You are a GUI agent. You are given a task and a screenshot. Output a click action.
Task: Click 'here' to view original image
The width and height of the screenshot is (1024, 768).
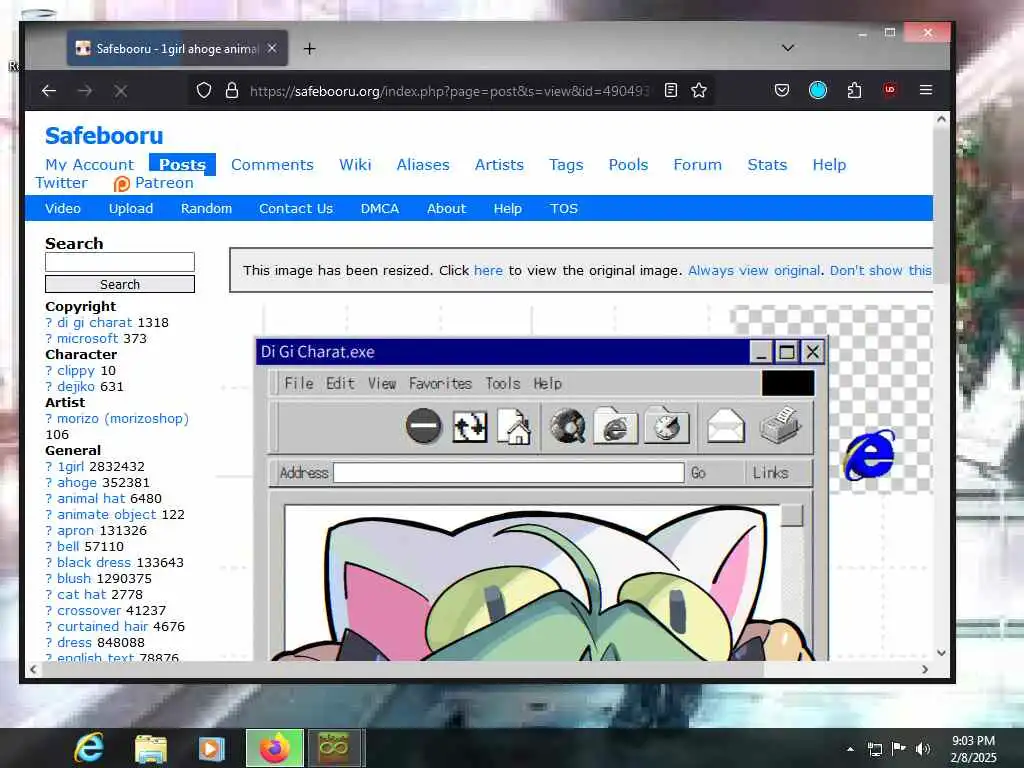488,270
